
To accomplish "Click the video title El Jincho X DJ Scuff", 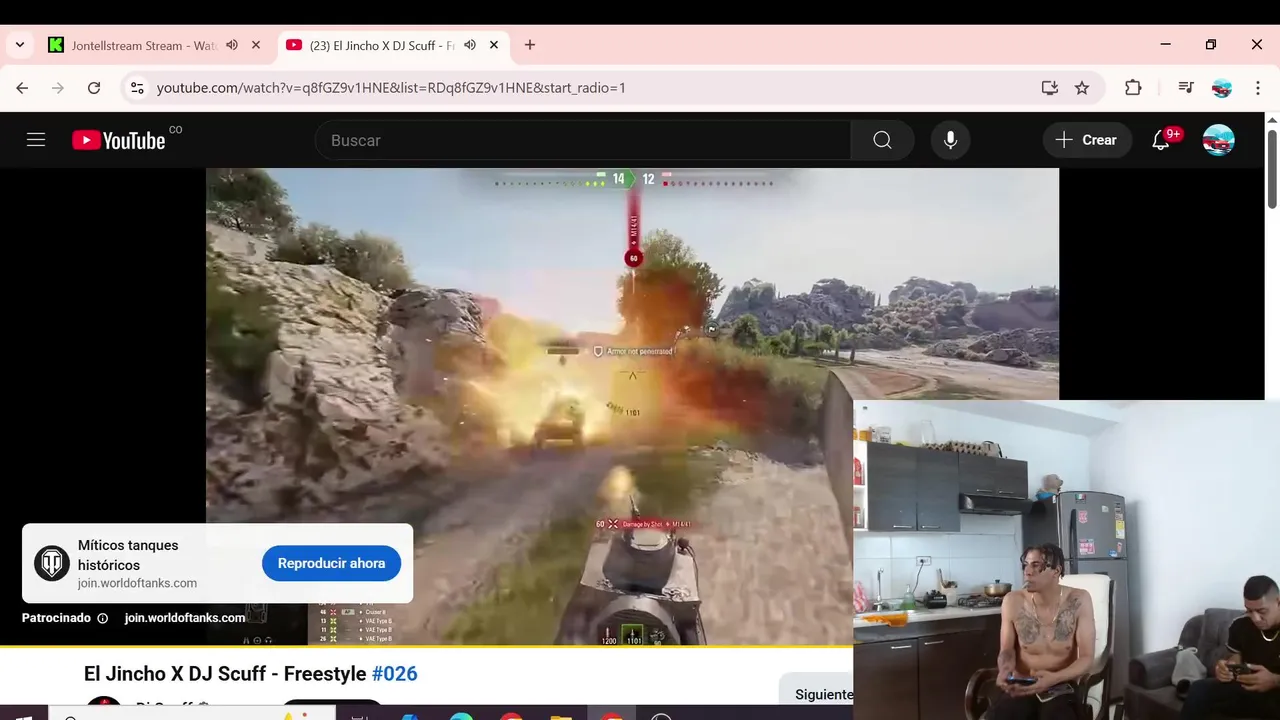I will point(226,674).
